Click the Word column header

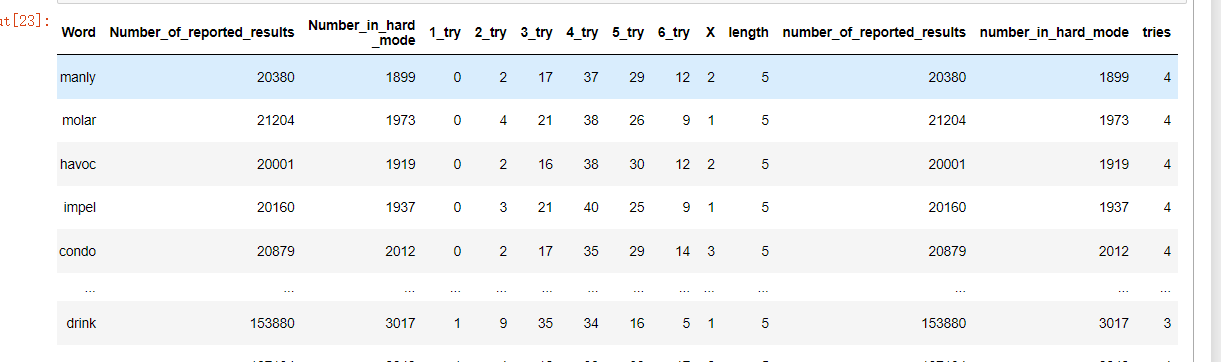(79, 33)
